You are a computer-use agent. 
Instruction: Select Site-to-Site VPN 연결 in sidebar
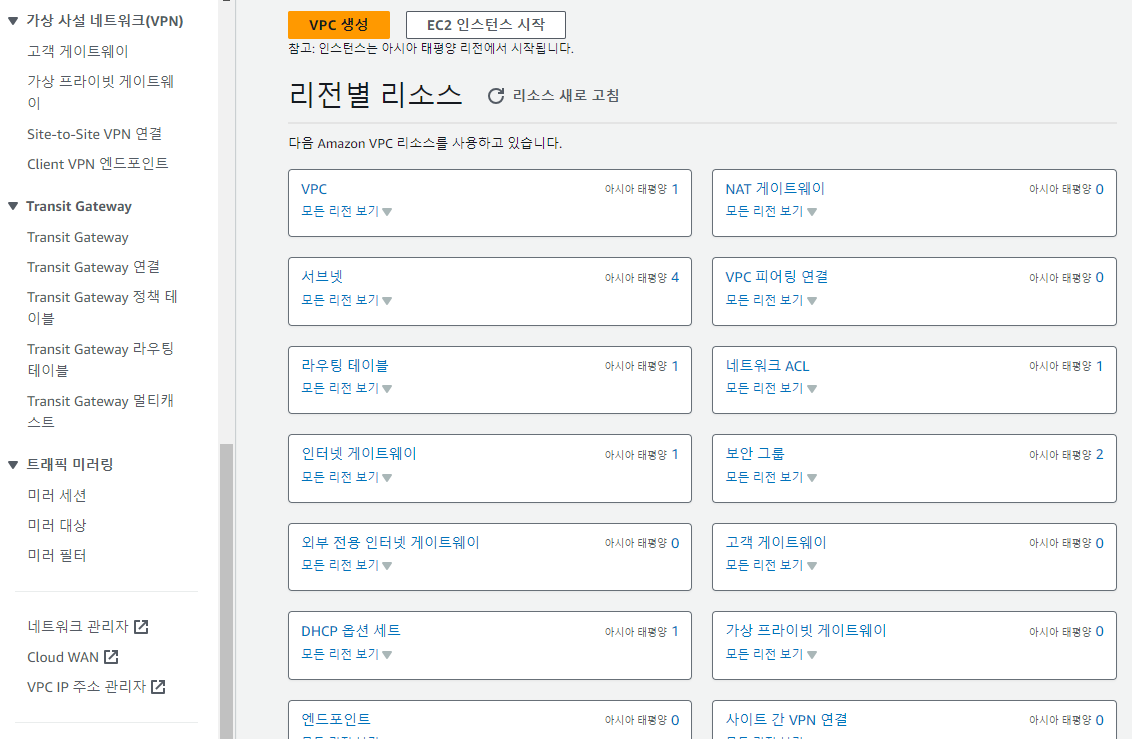[x=95, y=134]
